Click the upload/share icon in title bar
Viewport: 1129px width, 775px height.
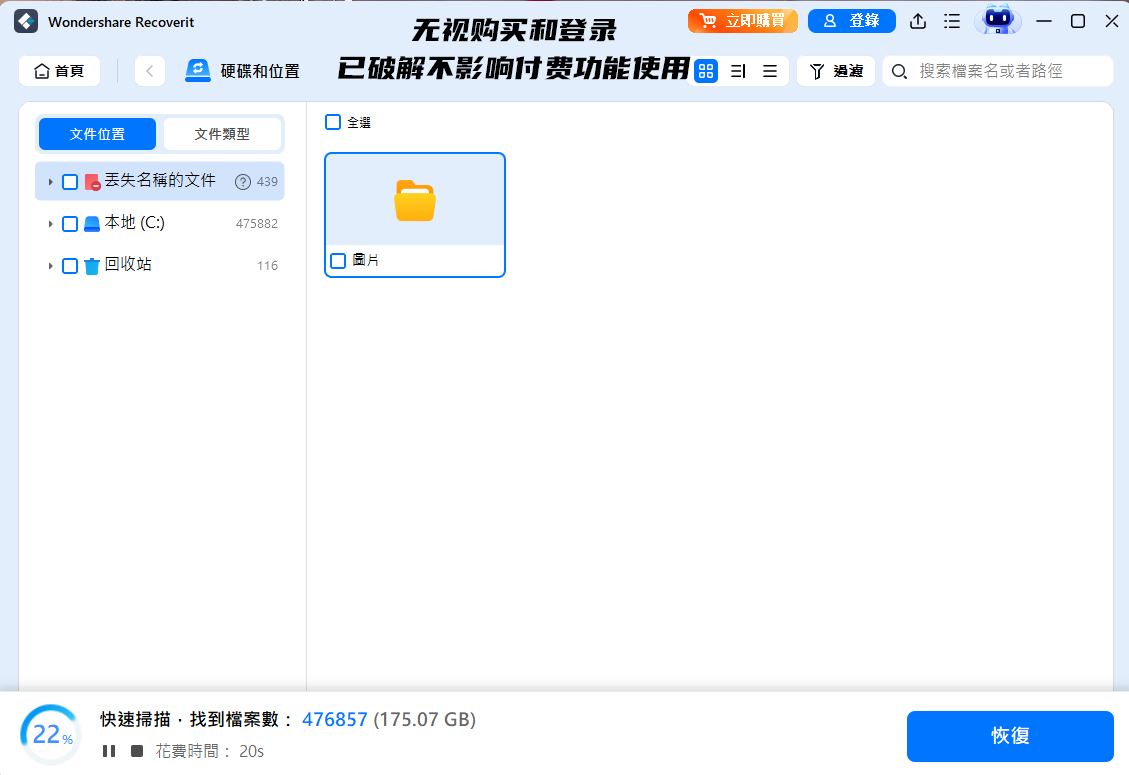coord(918,21)
